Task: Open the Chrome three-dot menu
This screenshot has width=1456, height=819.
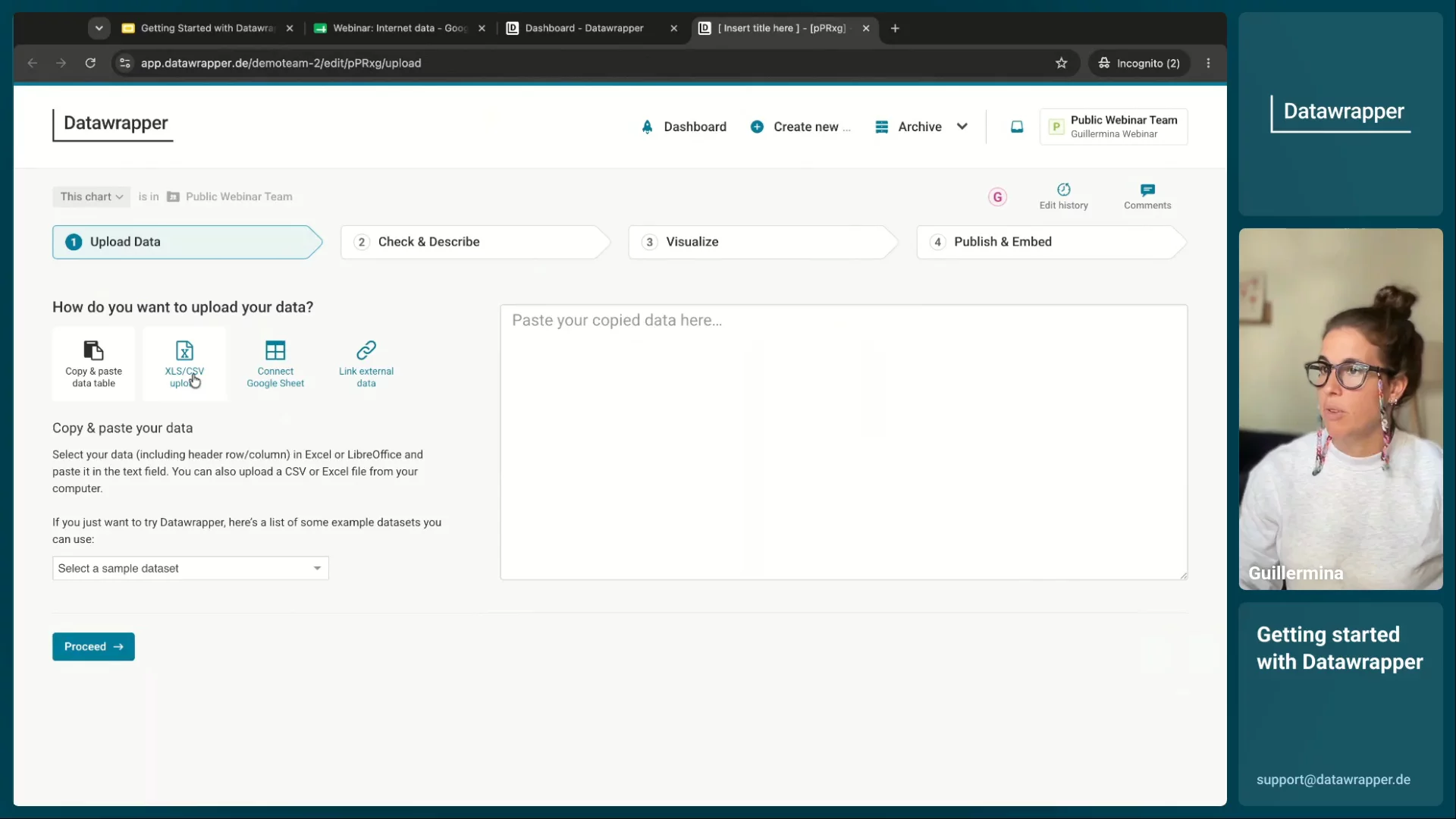Action: pos(1209,63)
